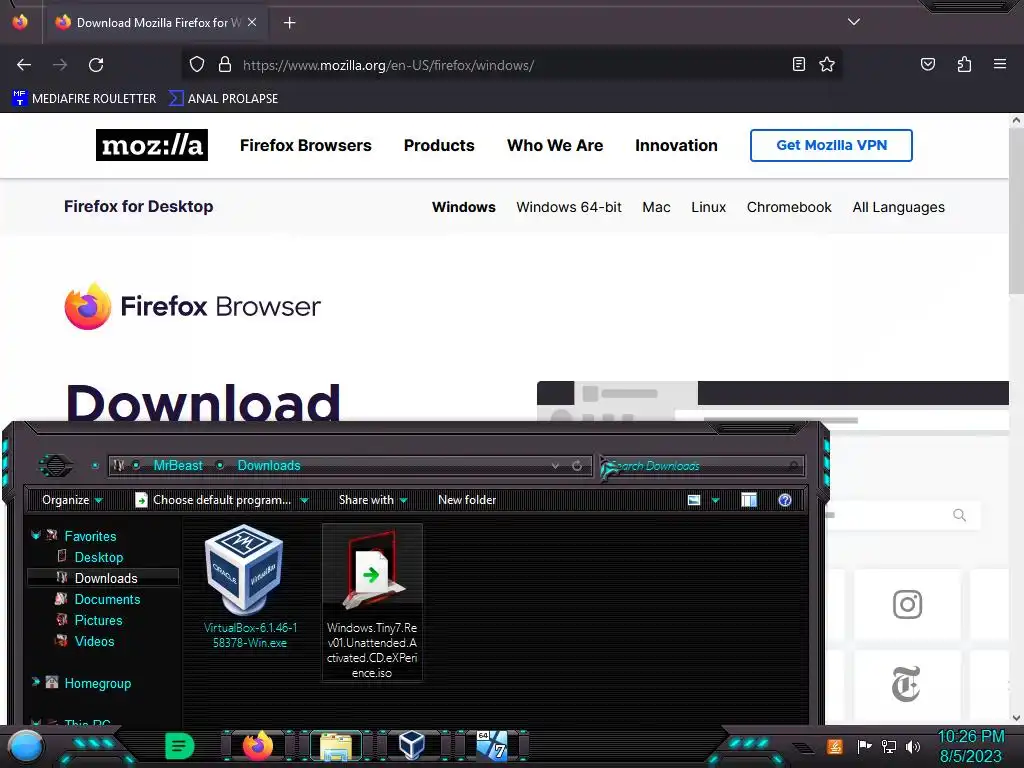Click Downloads in Explorer breadcrumb

[268, 466]
